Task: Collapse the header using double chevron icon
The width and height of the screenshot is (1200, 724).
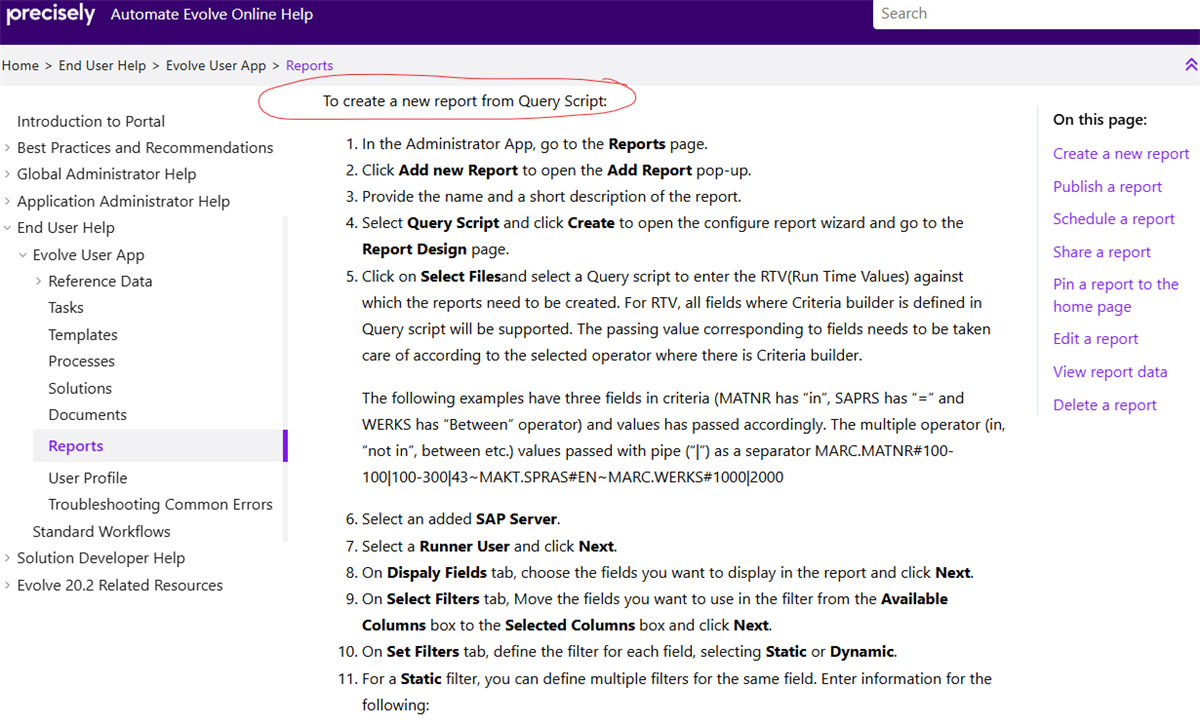Action: coord(1190,65)
